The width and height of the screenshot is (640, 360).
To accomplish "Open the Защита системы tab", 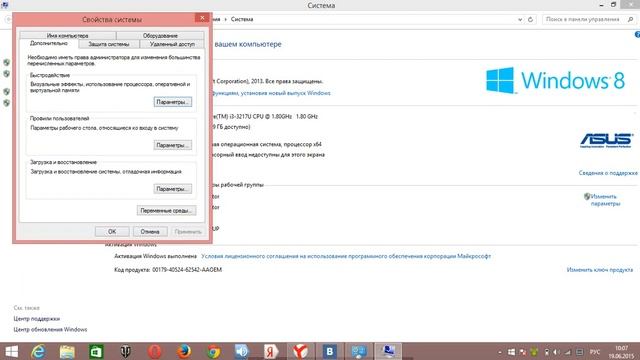I will click(x=109, y=44).
